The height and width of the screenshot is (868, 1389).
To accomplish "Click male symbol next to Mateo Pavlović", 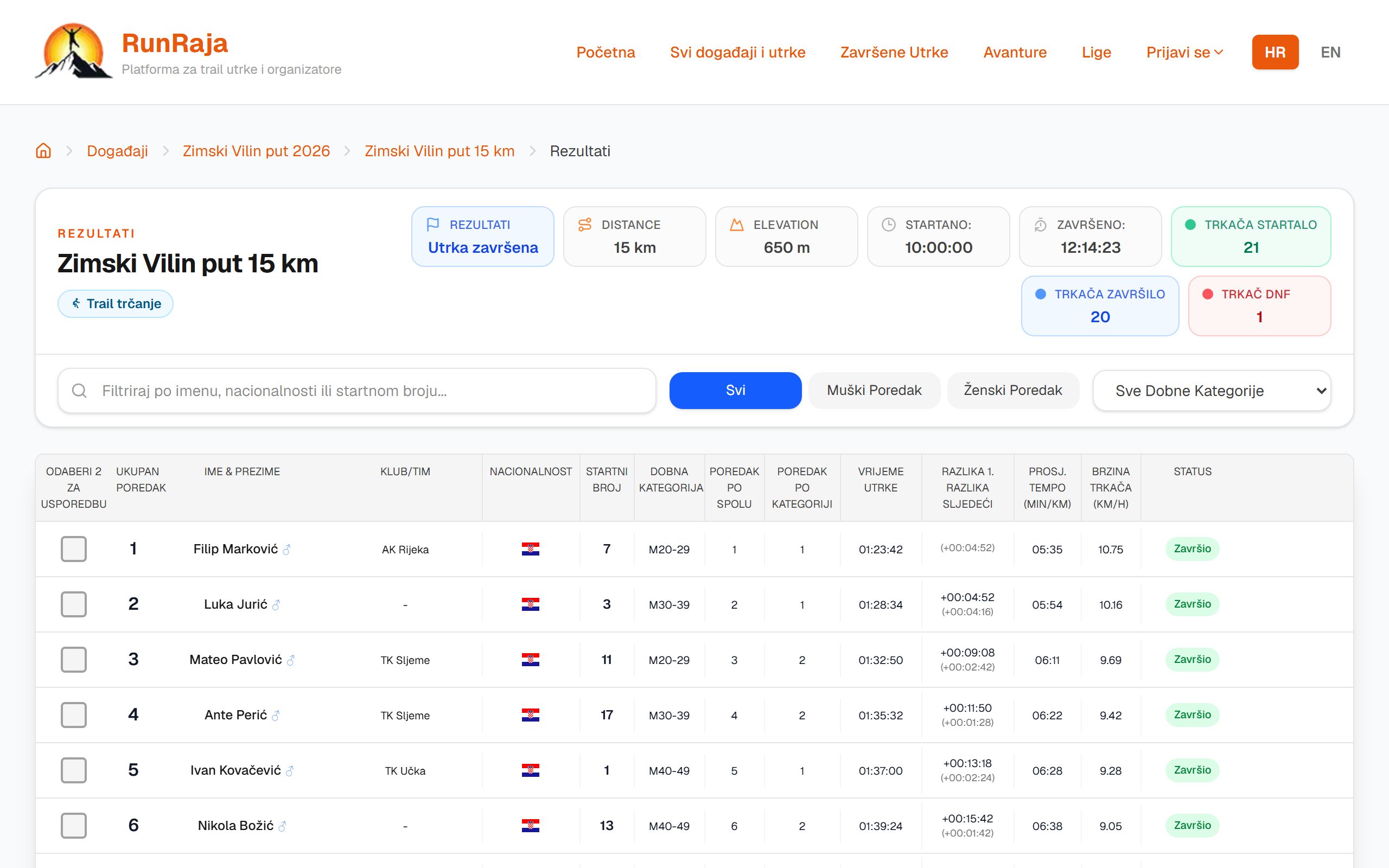I will point(290,660).
